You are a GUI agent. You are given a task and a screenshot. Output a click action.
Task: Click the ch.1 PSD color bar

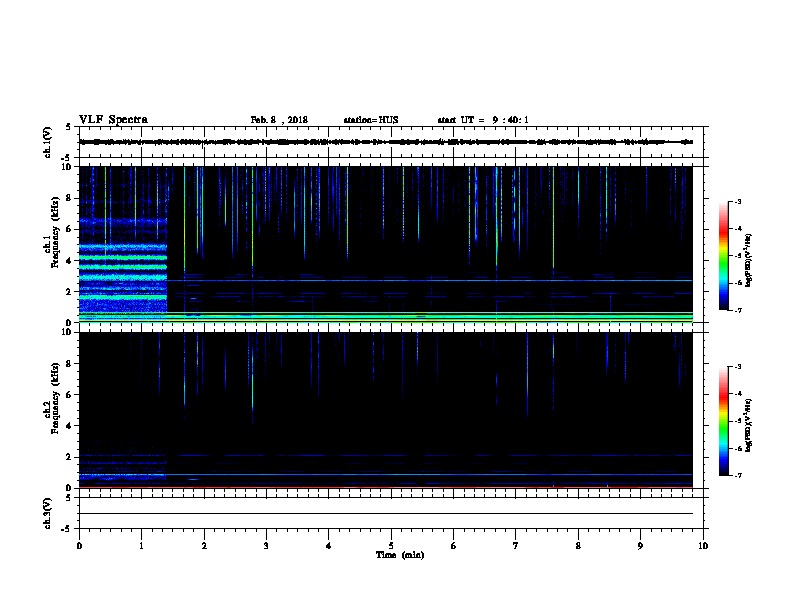(723, 256)
